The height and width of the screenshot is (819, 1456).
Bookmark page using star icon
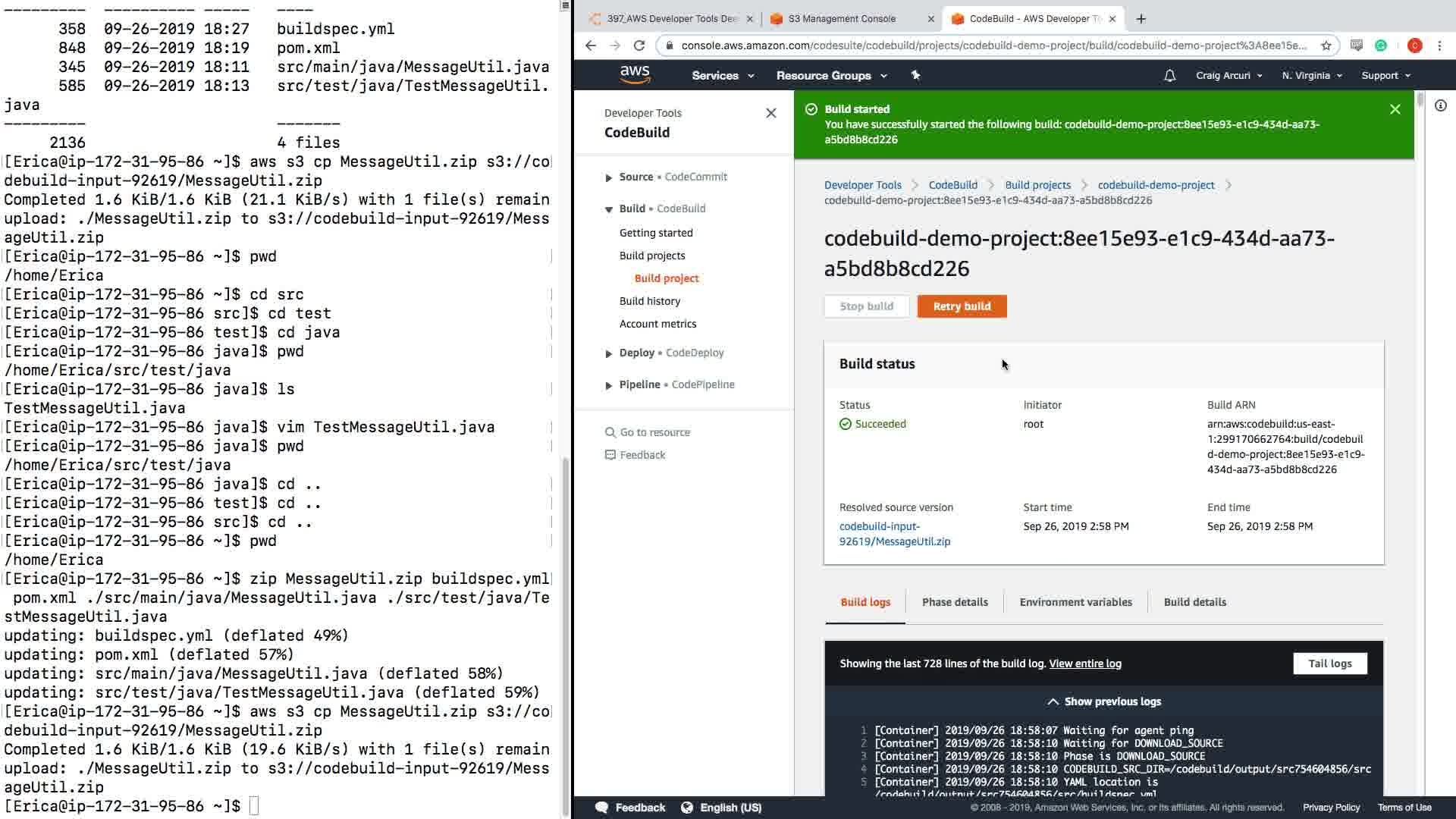click(x=1326, y=45)
